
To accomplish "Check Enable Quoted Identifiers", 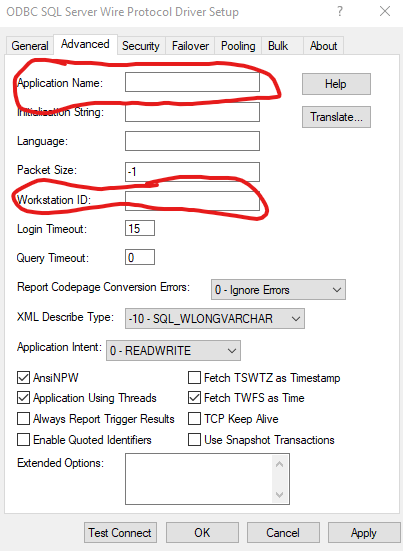I will pyautogui.click(x=24, y=440).
